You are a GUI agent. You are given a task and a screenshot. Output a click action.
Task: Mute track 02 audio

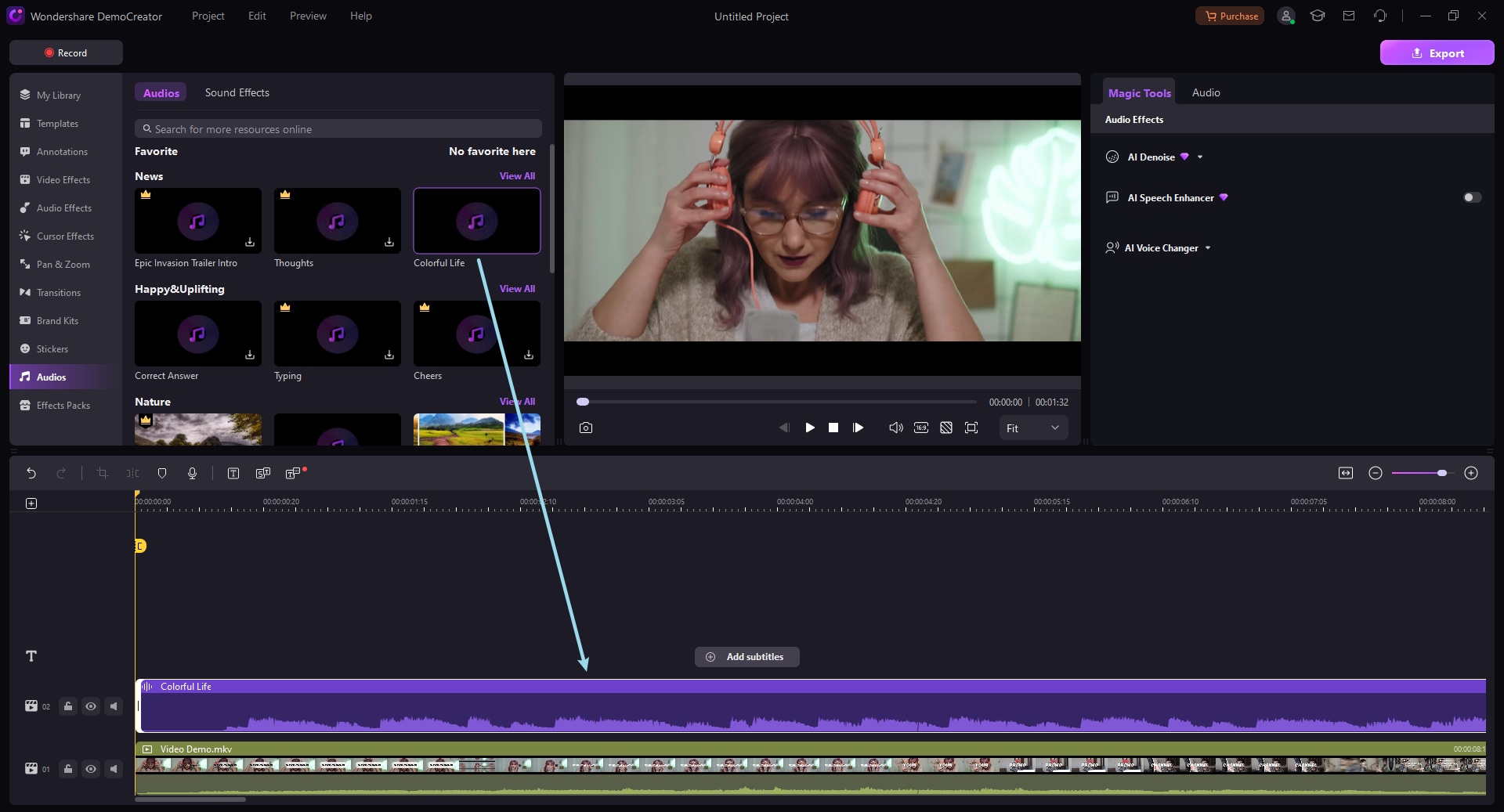click(114, 706)
